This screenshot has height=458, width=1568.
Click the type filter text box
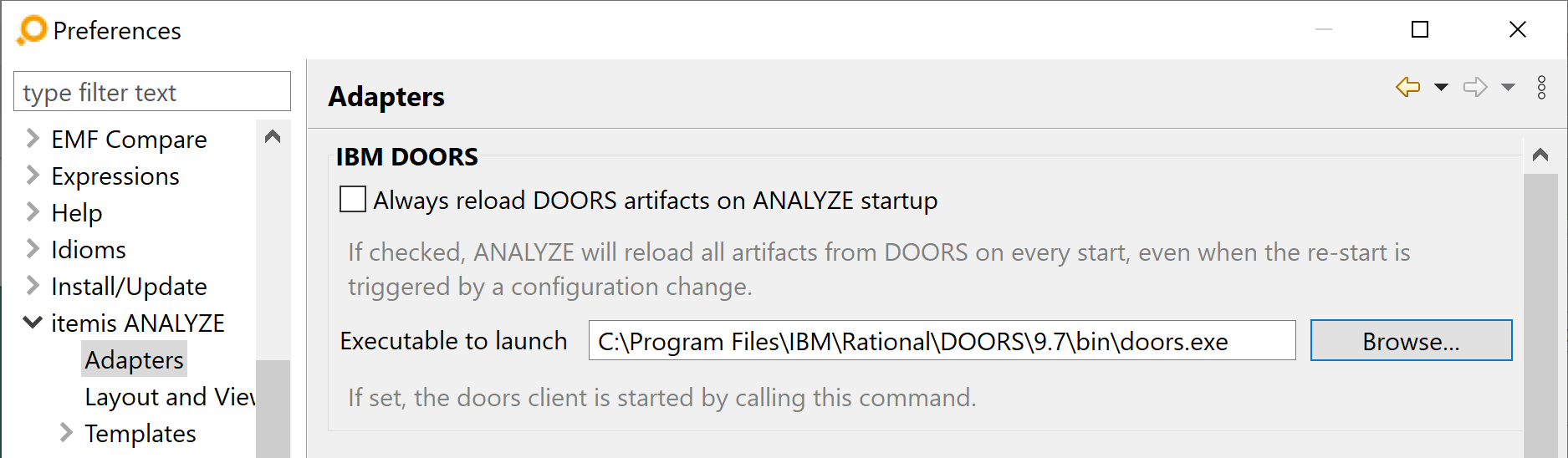tap(152, 91)
